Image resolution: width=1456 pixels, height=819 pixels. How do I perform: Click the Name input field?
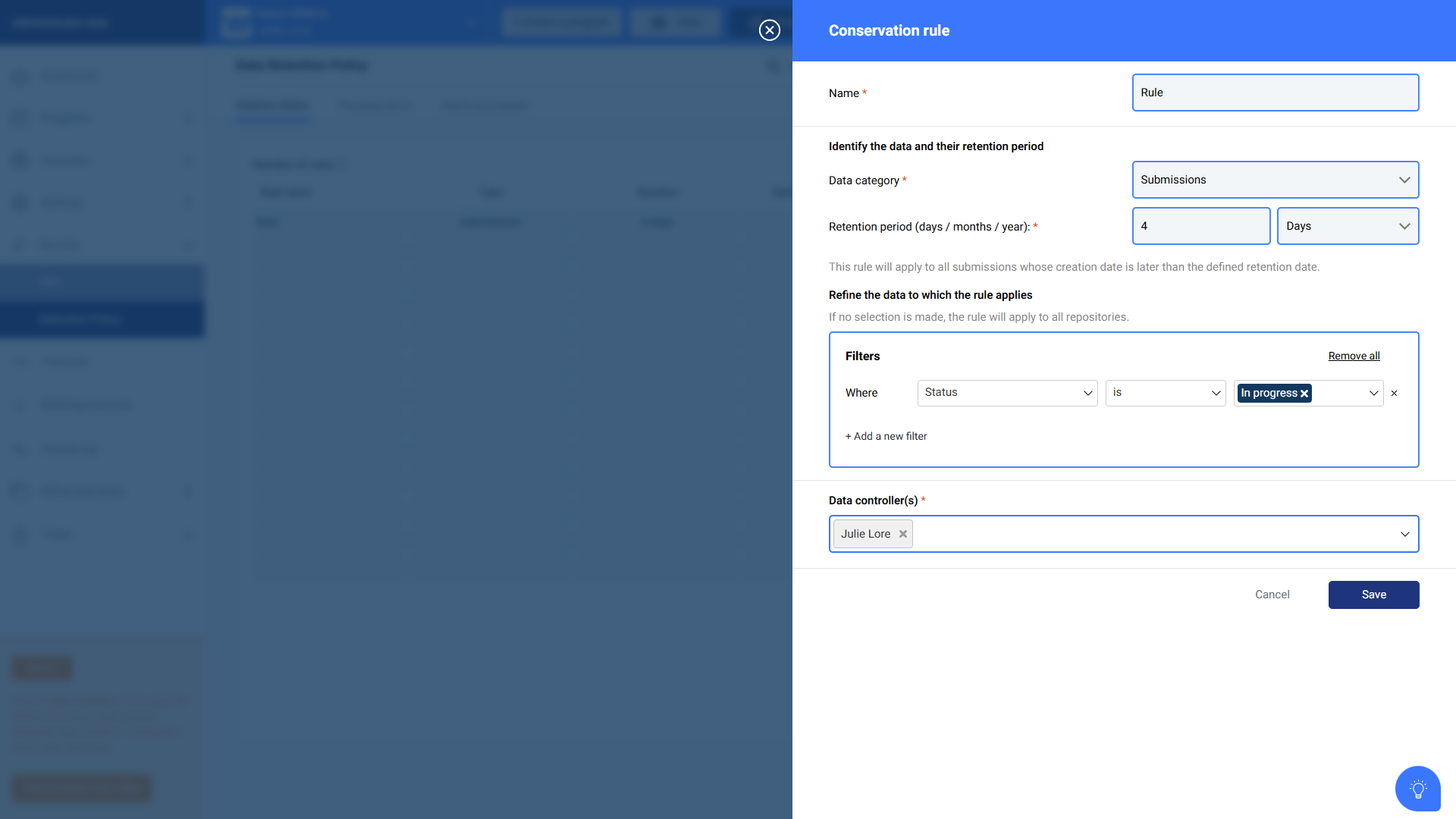point(1275,93)
